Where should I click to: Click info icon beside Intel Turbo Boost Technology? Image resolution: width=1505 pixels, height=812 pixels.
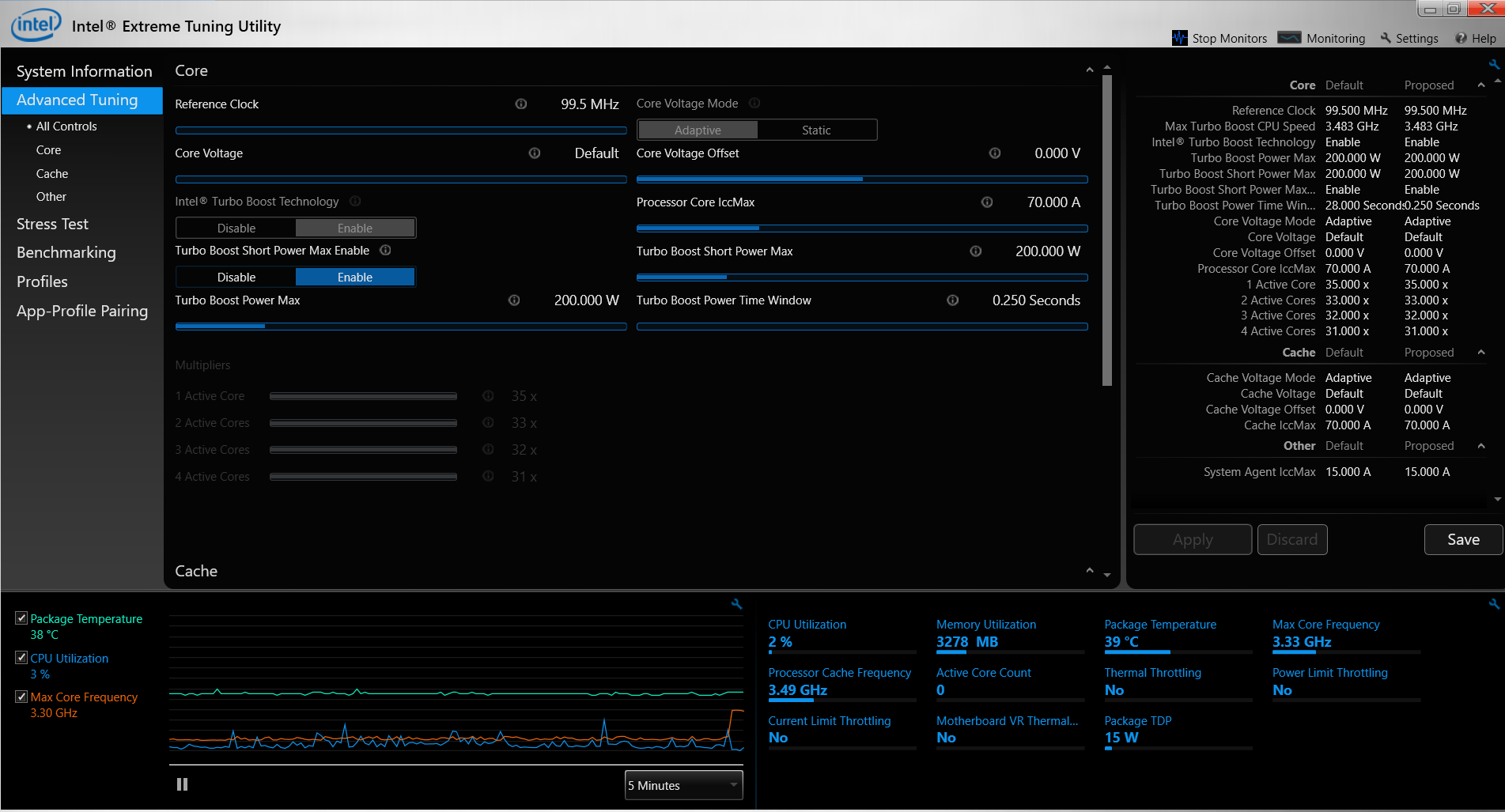tap(355, 201)
